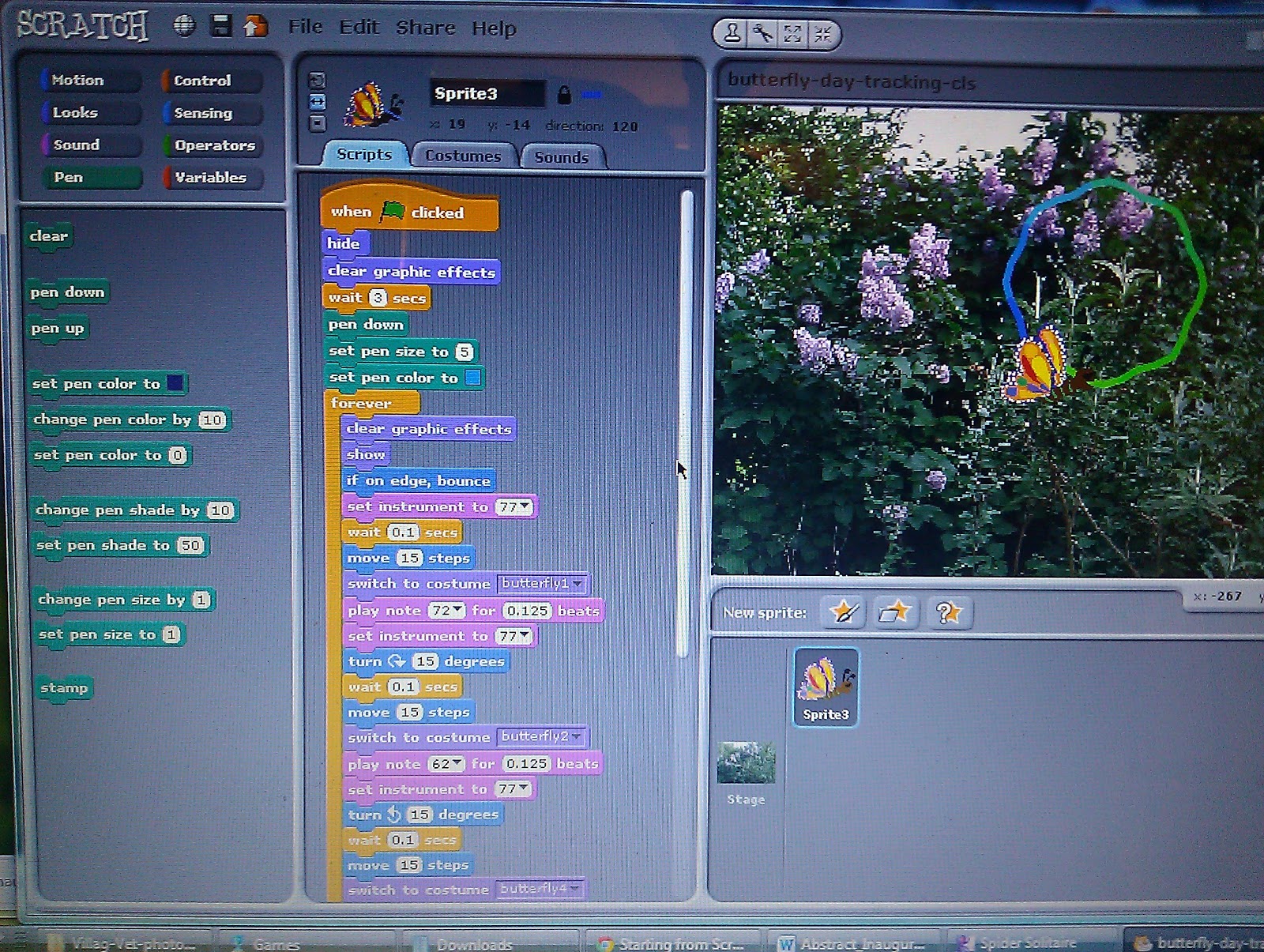Click palette set pen color swatch
1264x952 pixels.
tap(175, 383)
